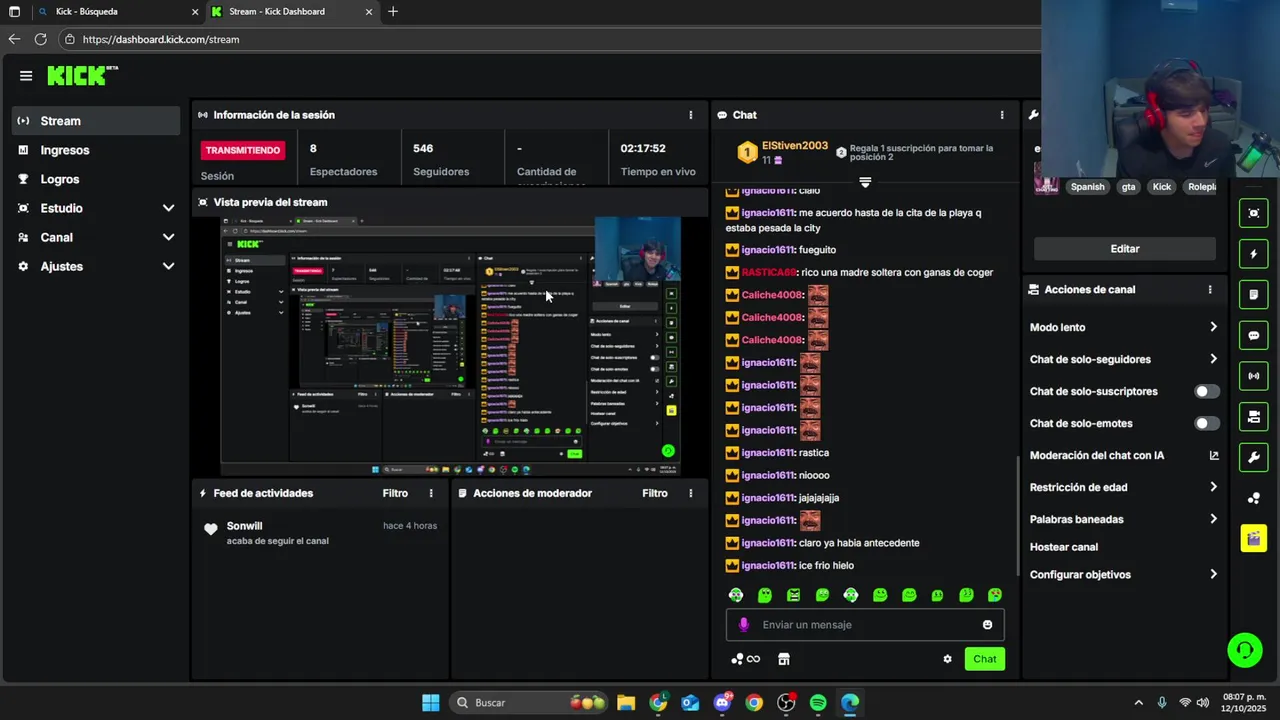This screenshot has width=1280, height=720.
Task: Click the camera moderator icon in right toolbar
Action: point(1254,417)
